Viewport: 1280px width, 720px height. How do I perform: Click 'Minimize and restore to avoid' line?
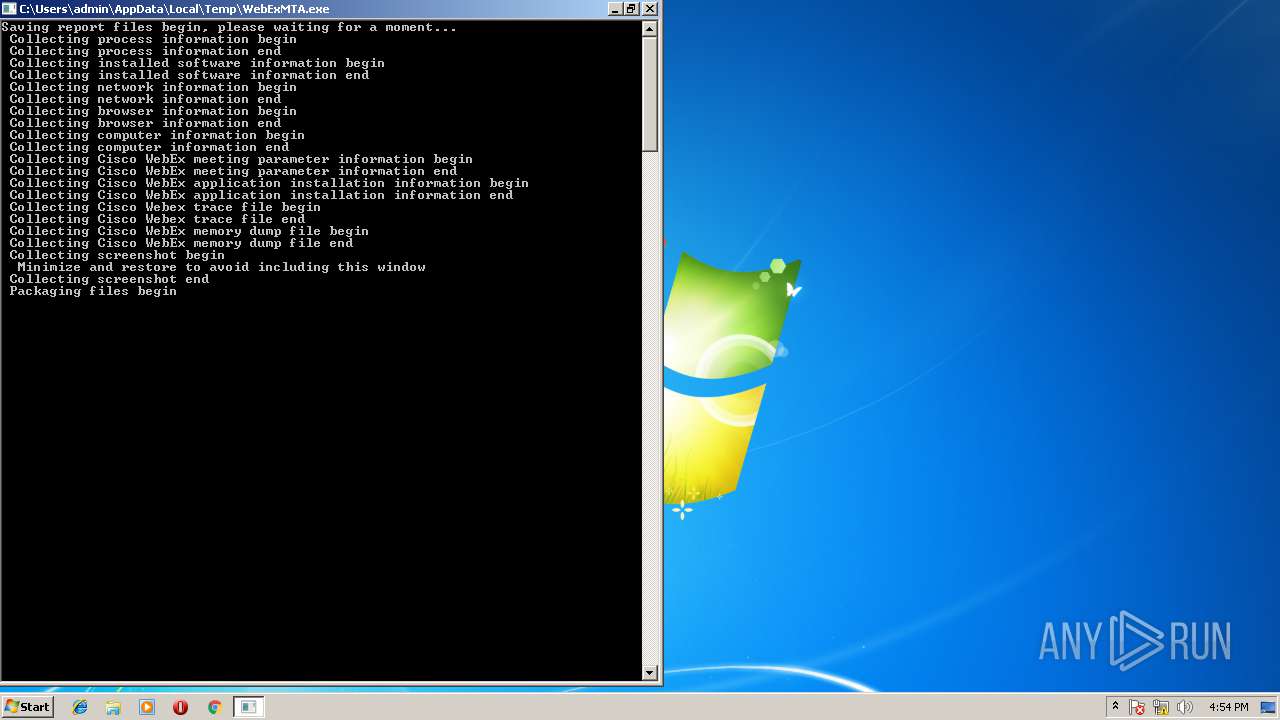[x=221, y=267]
